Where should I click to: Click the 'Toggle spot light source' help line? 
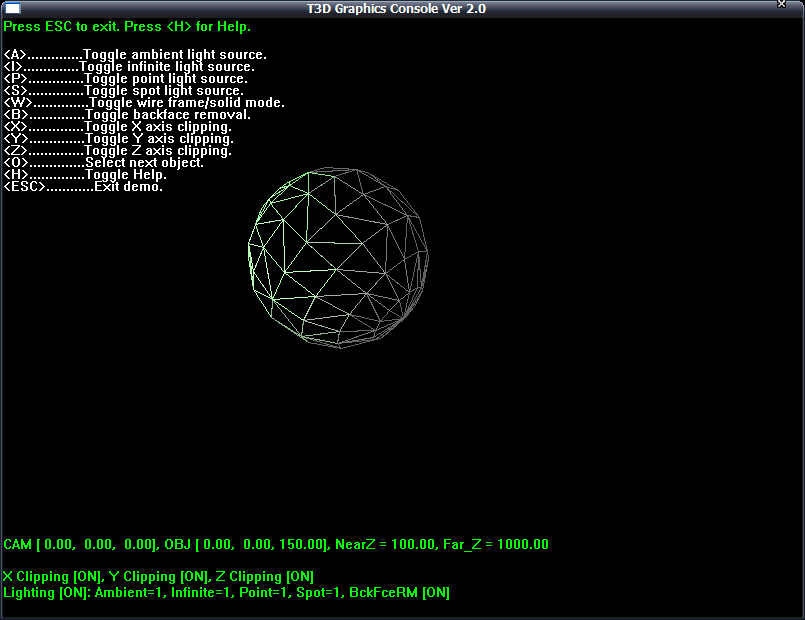[124, 91]
